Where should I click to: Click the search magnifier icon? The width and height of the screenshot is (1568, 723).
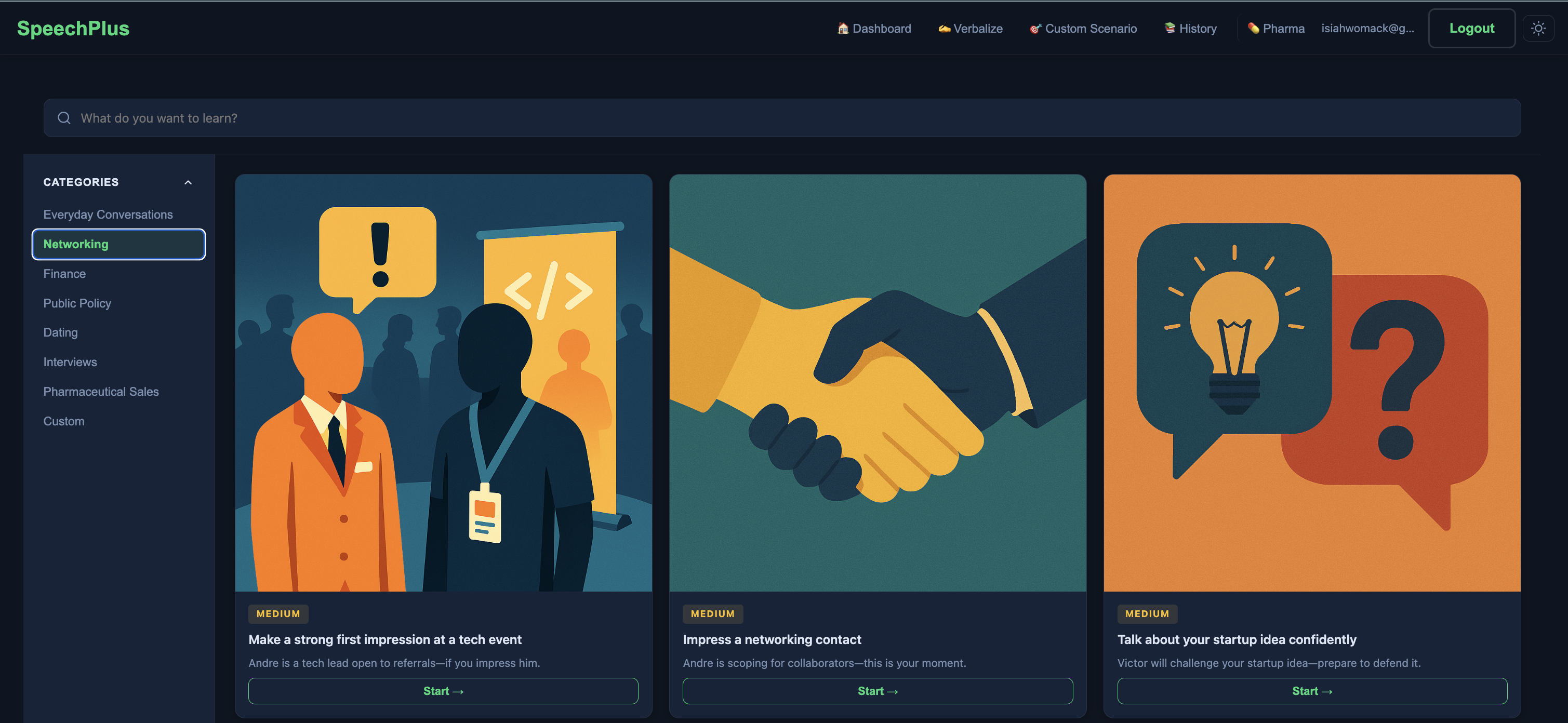pyautogui.click(x=64, y=118)
